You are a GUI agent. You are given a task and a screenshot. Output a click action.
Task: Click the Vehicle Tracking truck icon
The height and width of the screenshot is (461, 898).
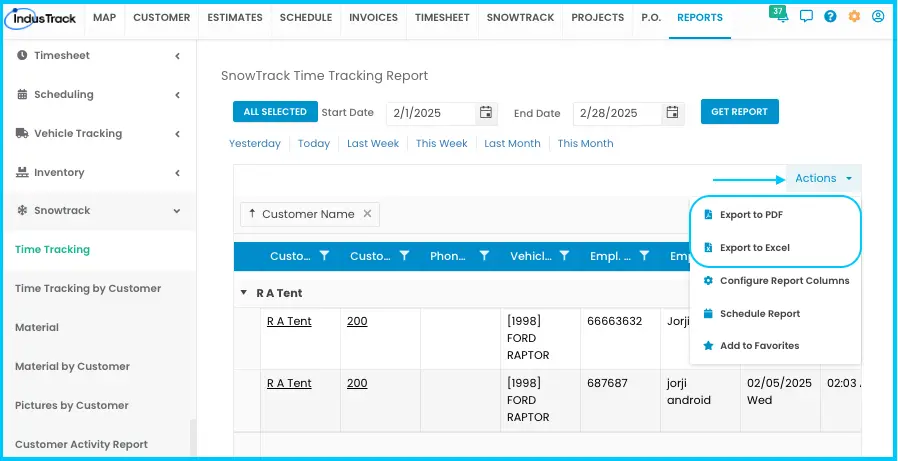(22, 133)
